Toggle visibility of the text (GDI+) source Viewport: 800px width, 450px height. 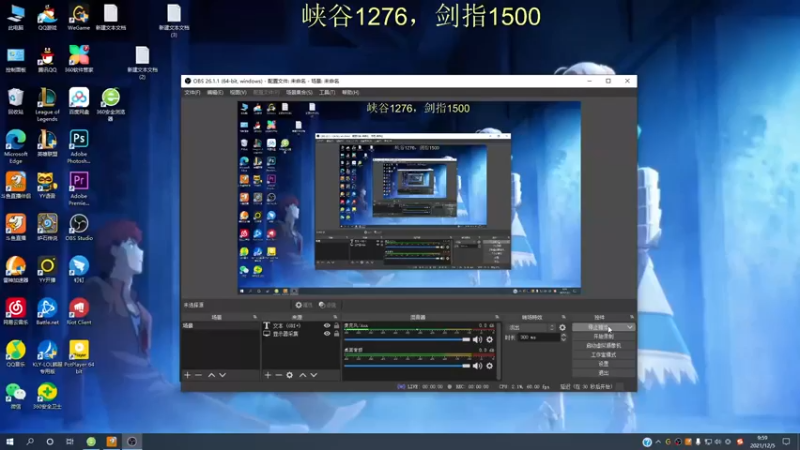click(327, 326)
